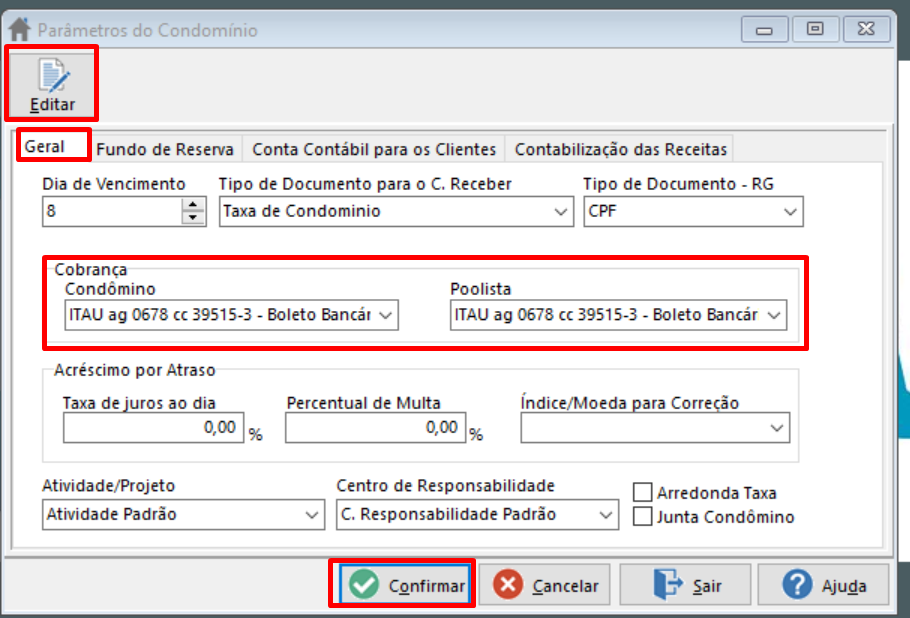Expand the Poolista cobrança dropdown
The height and width of the screenshot is (618, 910).
[774, 315]
